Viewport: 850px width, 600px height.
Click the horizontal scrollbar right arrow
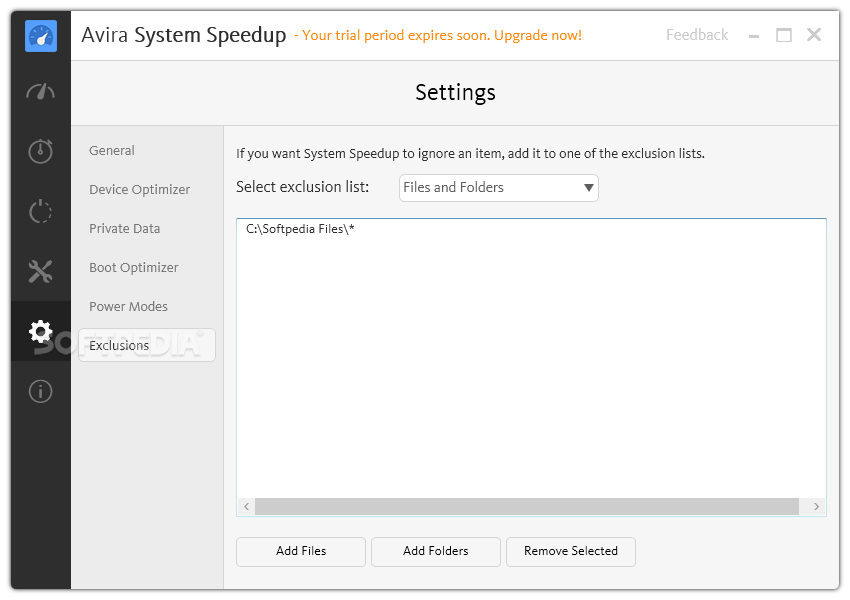[816, 507]
